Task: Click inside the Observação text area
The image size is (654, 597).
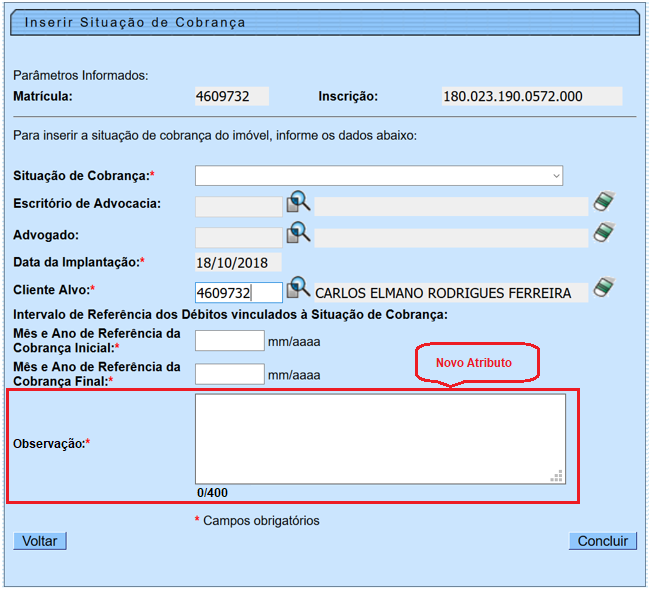Action: (380, 438)
